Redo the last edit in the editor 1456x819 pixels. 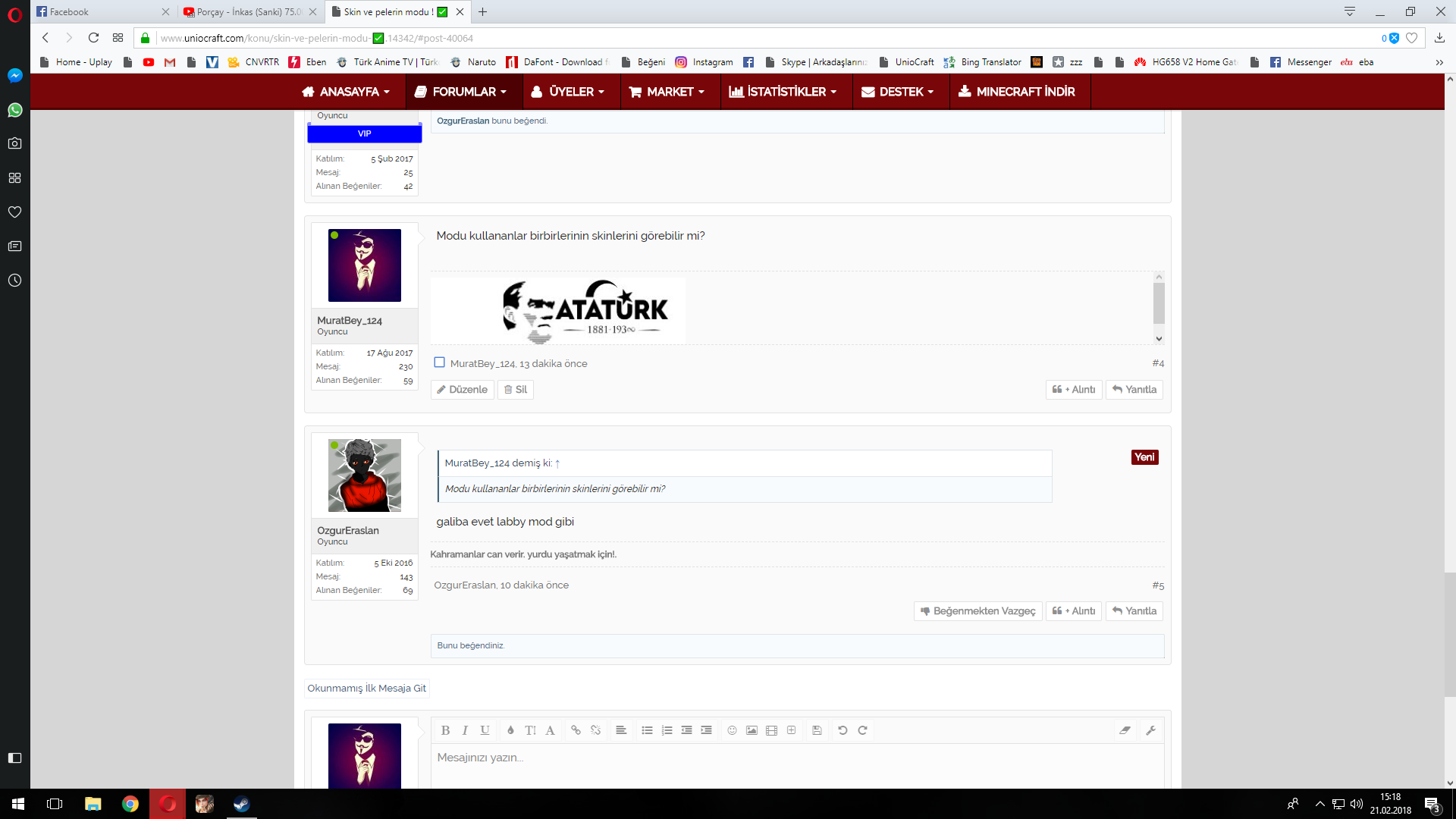coord(862,730)
